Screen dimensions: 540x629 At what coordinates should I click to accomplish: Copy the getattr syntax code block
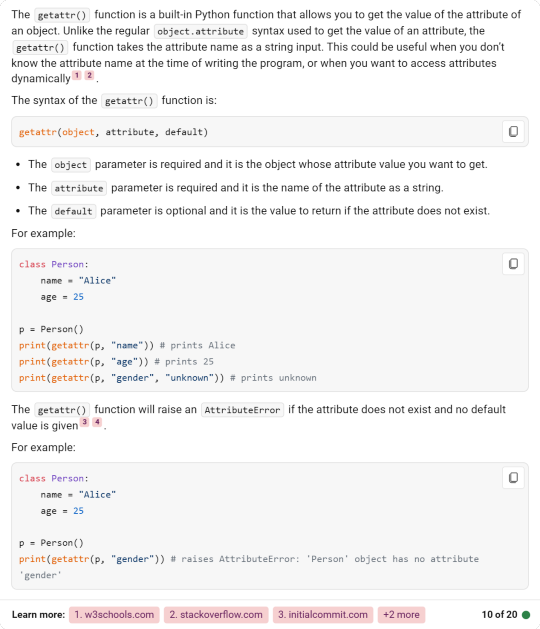[513, 132]
